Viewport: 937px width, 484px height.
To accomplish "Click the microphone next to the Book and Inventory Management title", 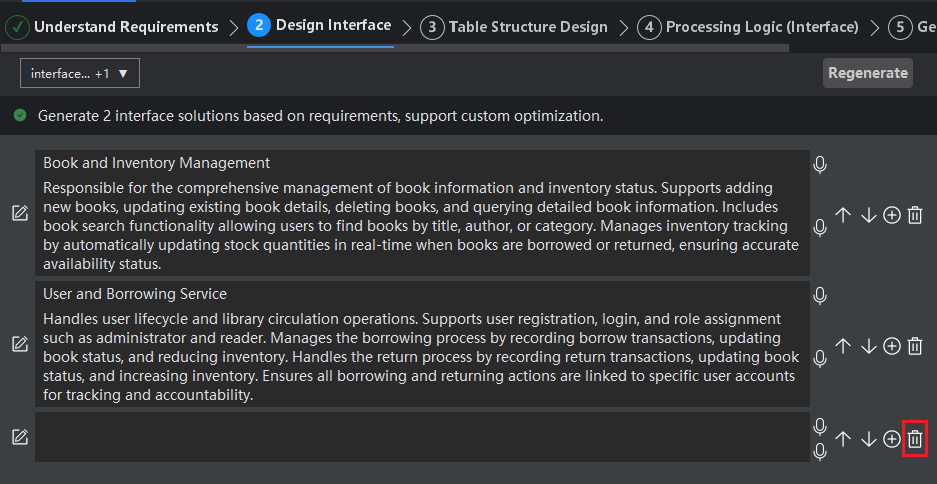I will tap(820, 165).
